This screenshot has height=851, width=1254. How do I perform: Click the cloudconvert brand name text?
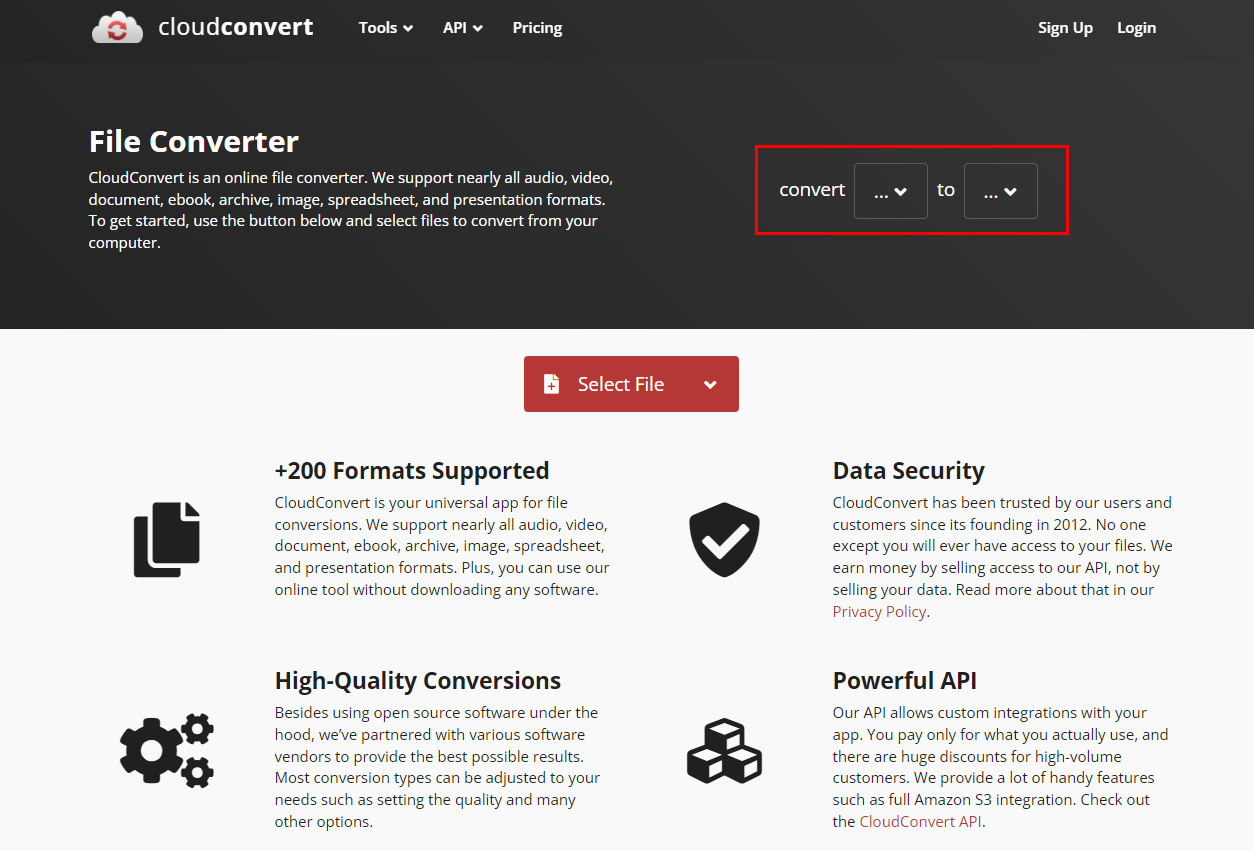tap(236, 27)
